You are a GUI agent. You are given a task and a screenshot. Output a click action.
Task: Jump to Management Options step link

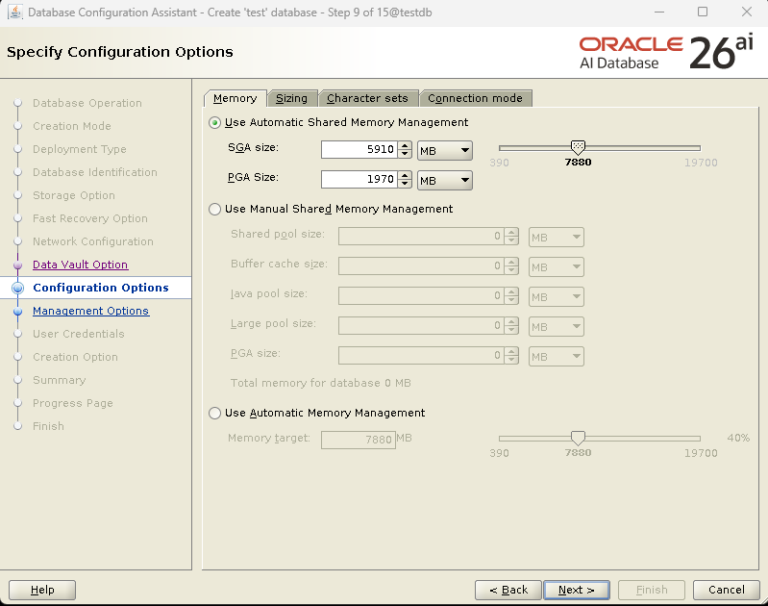91,311
